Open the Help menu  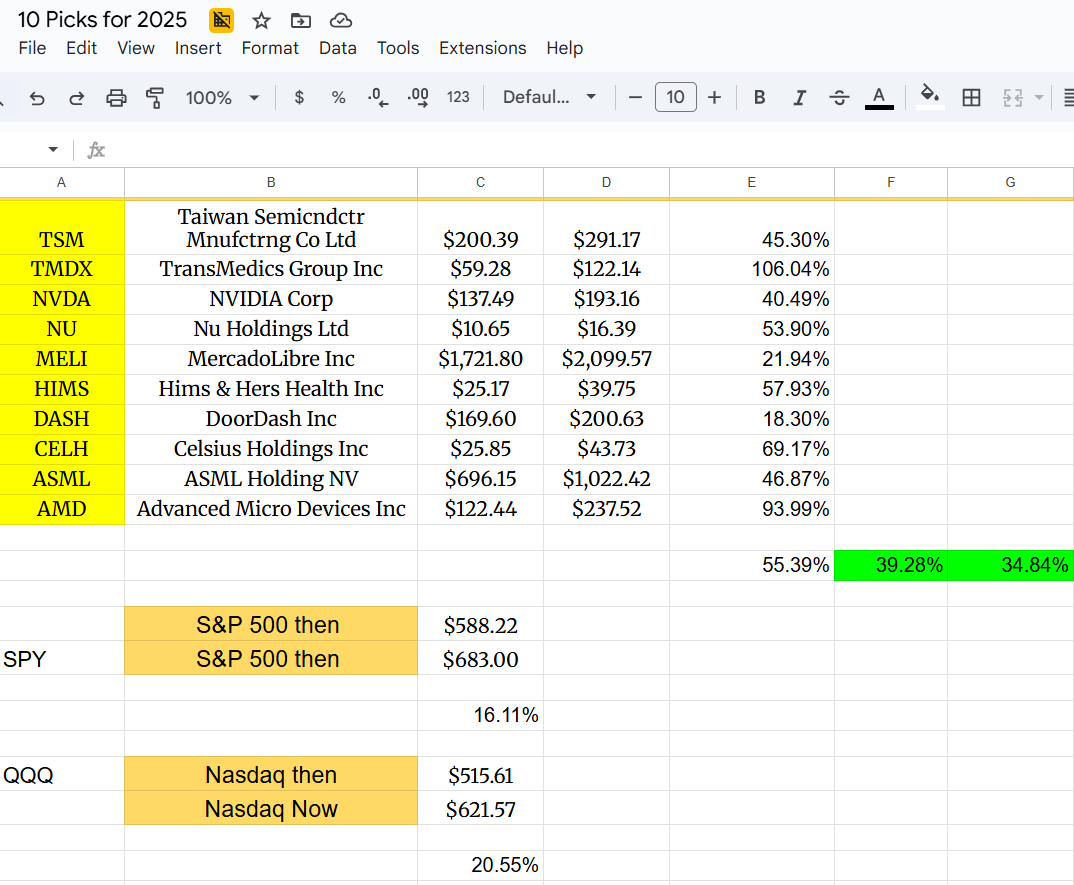pyautogui.click(x=564, y=48)
